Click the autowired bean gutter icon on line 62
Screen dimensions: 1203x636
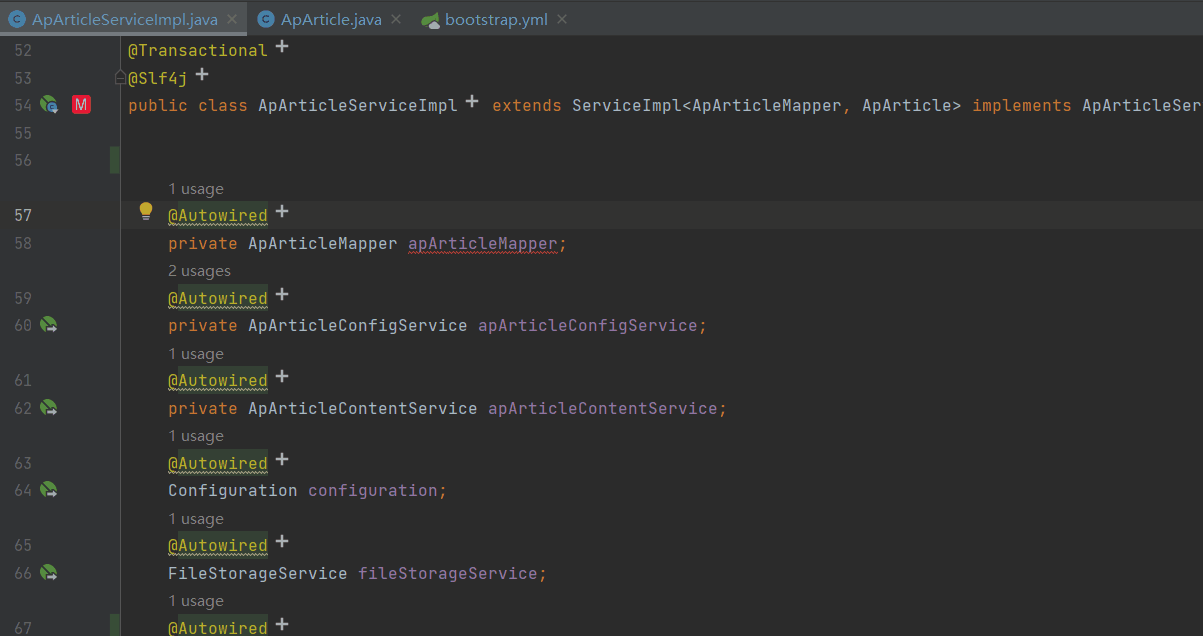(x=49, y=408)
